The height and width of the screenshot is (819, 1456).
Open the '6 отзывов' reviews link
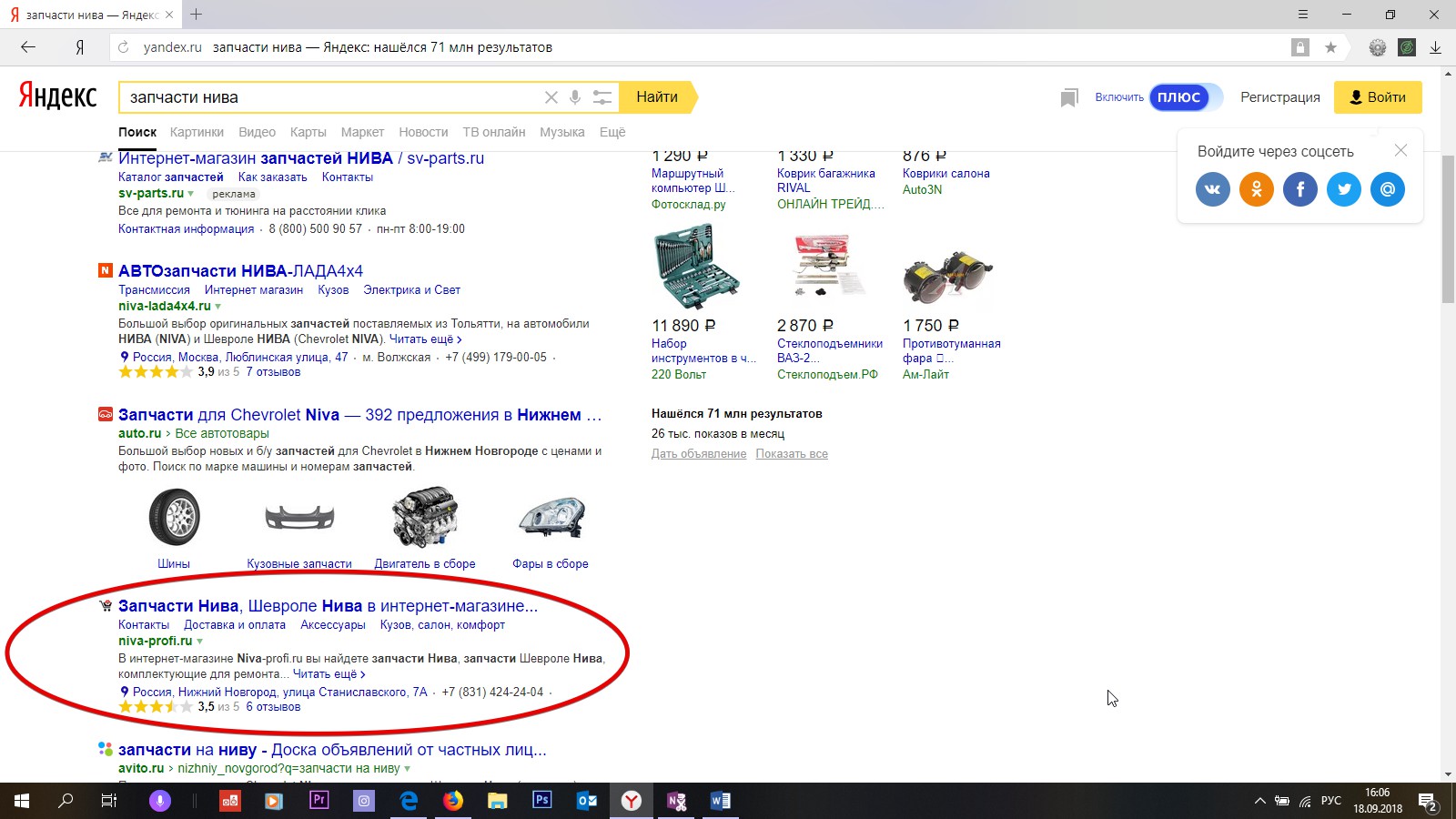[x=273, y=707]
